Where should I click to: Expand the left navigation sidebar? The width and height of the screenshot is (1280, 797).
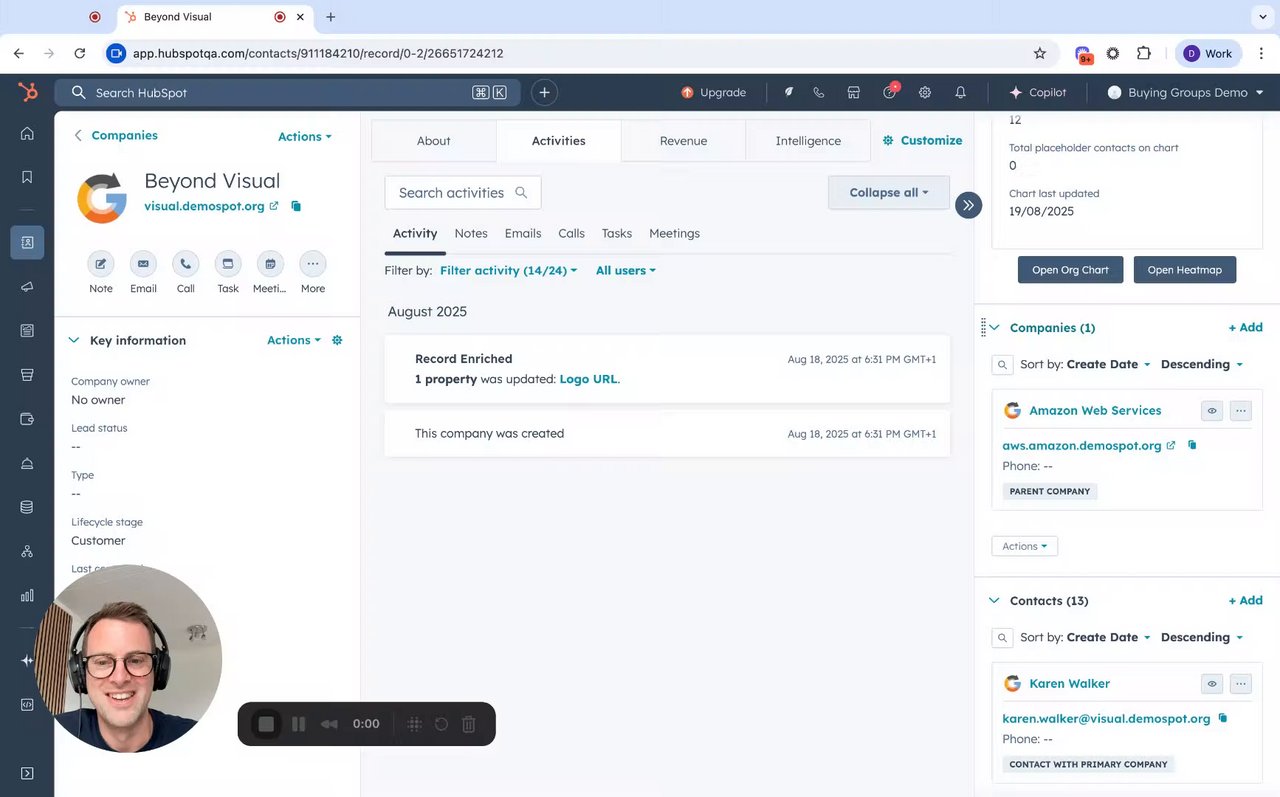[27, 773]
